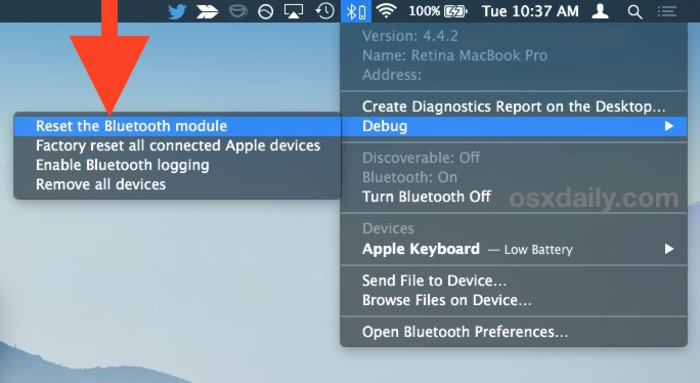Click the Devices section header

coord(388,229)
